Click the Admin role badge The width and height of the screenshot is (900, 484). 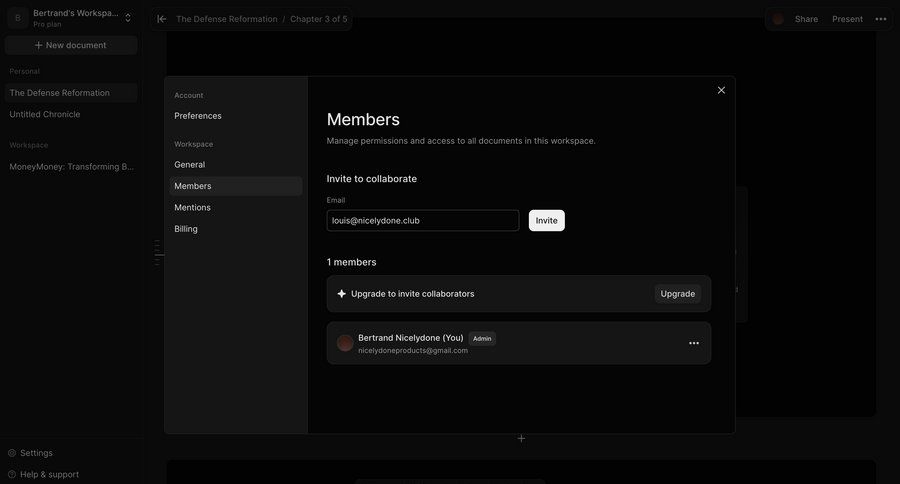[x=482, y=338]
